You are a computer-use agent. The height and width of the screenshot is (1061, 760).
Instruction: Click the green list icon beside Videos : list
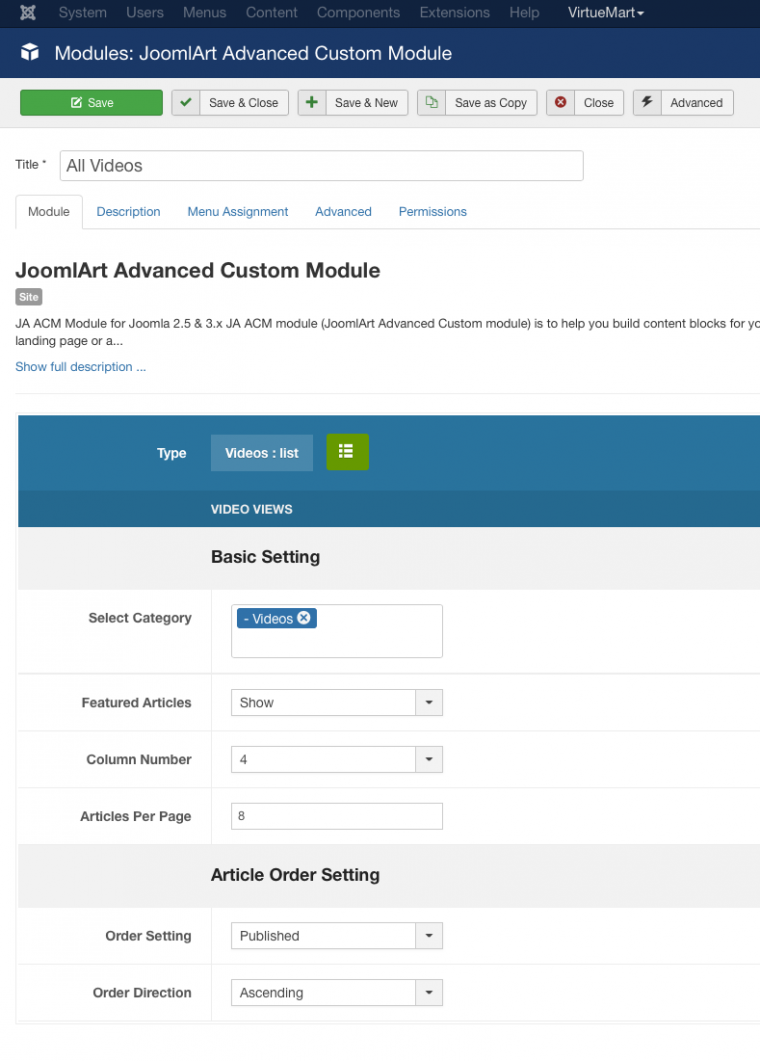(347, 452)
